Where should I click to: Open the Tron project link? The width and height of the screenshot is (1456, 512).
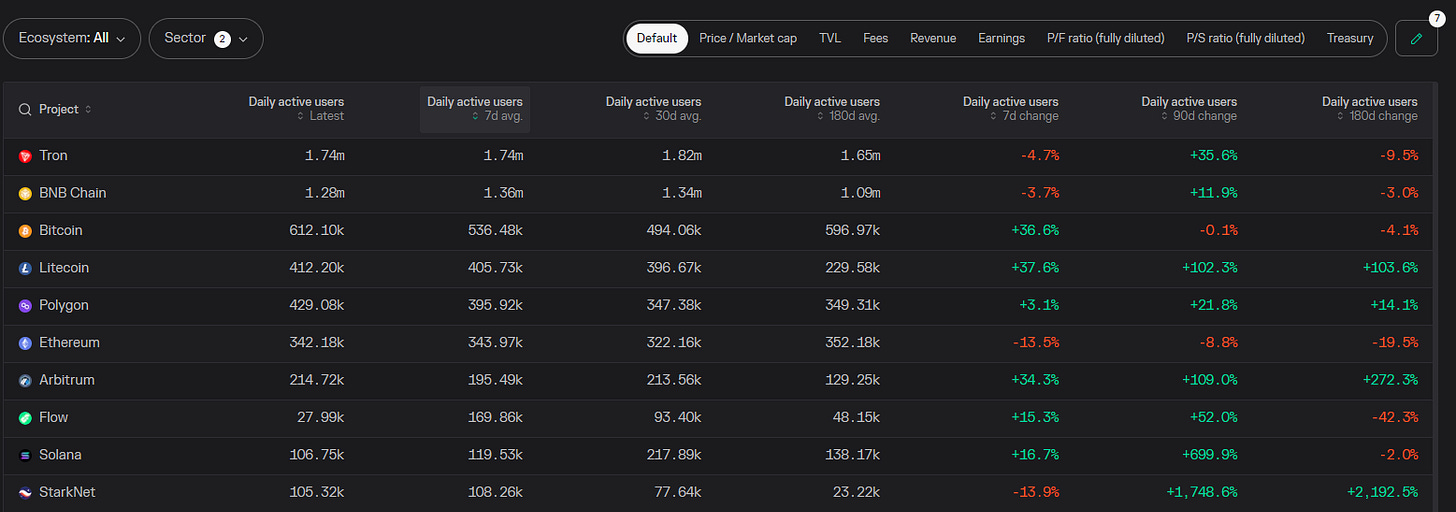tap(54, 156)
